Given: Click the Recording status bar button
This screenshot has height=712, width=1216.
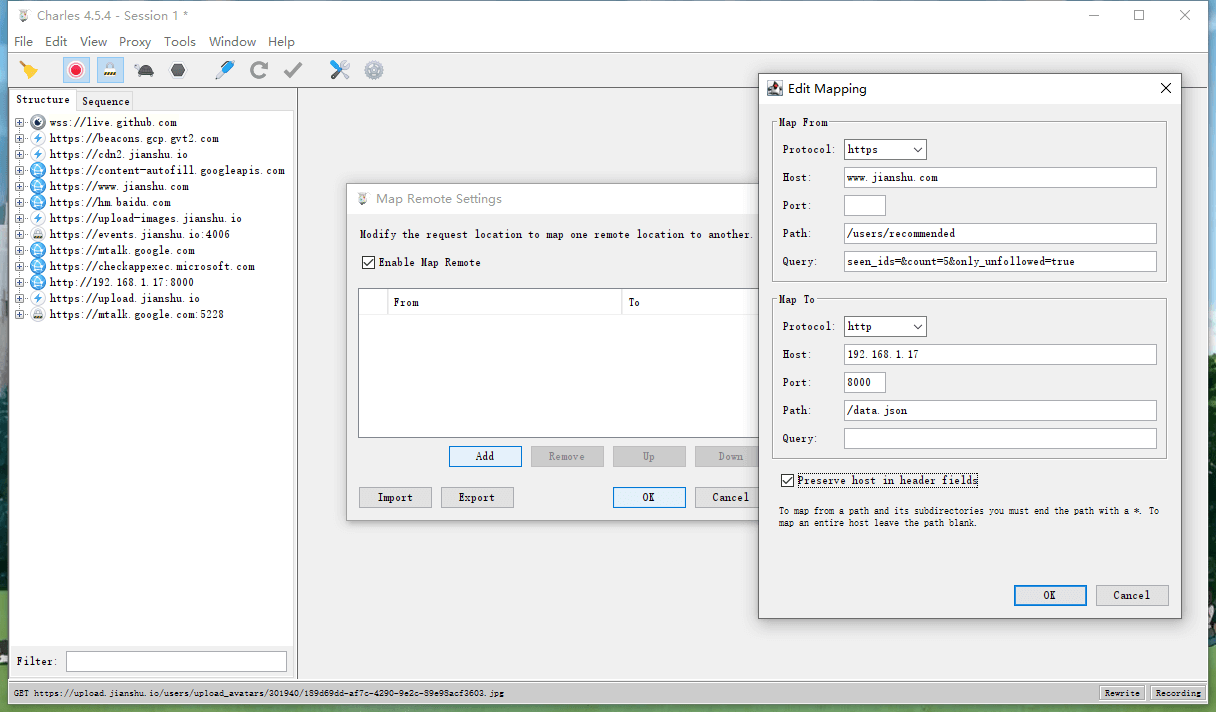Looking at the screenshot, I should click(1178, 693).
